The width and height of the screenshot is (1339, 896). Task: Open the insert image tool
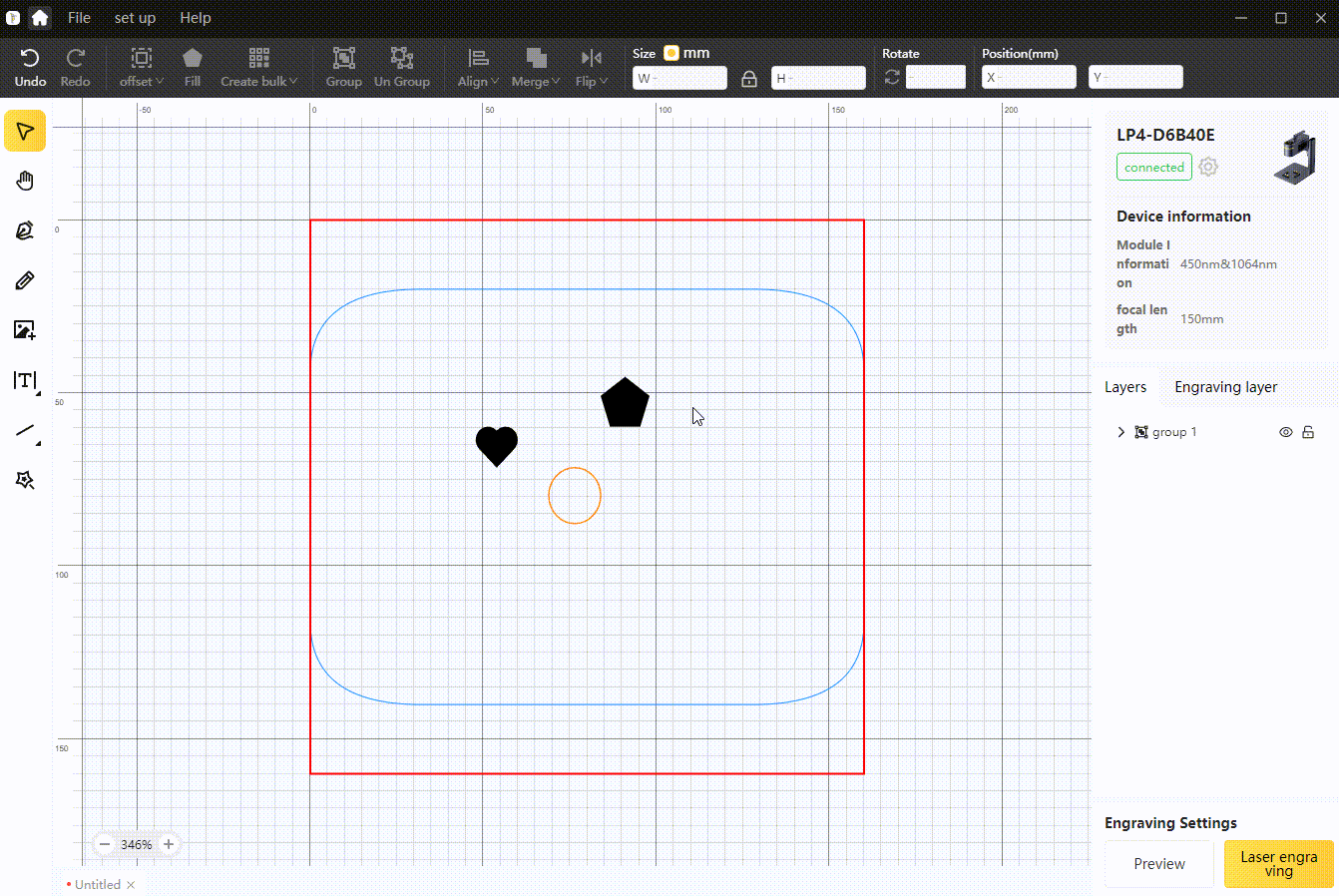tap(25, 330)
